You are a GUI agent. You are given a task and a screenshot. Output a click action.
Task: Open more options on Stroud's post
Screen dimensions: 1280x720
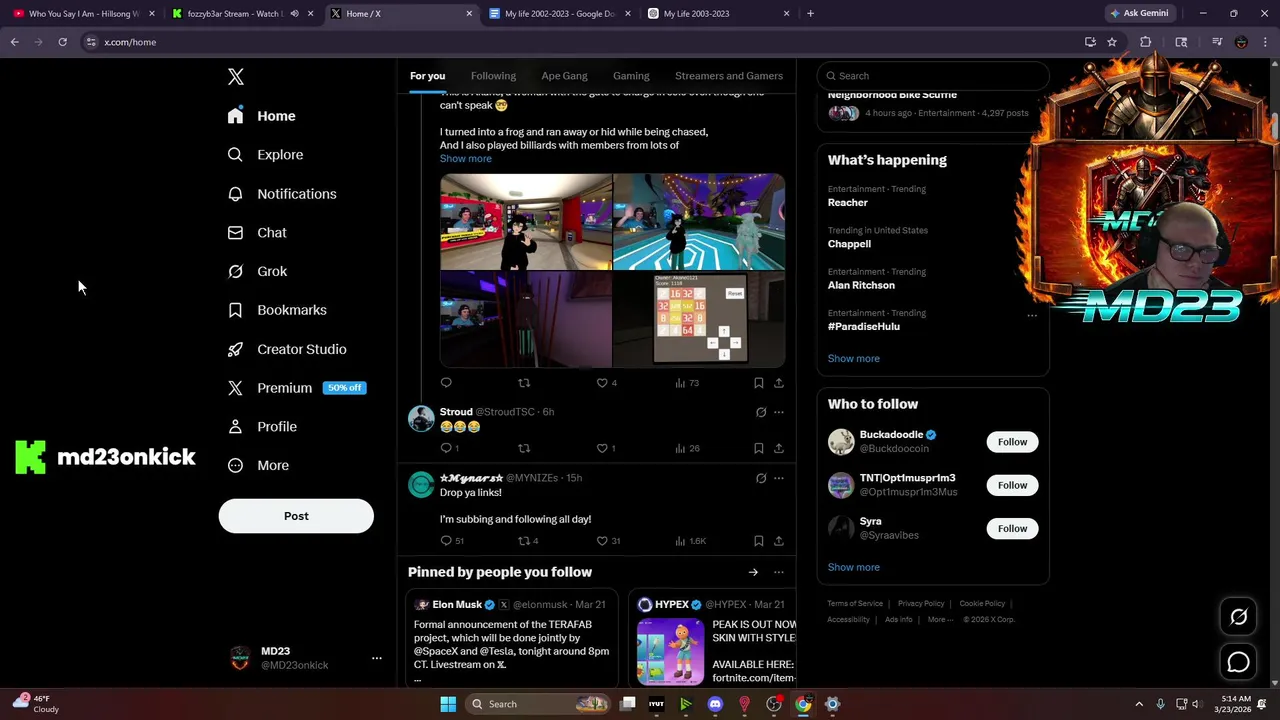click(x=779, y=412)
